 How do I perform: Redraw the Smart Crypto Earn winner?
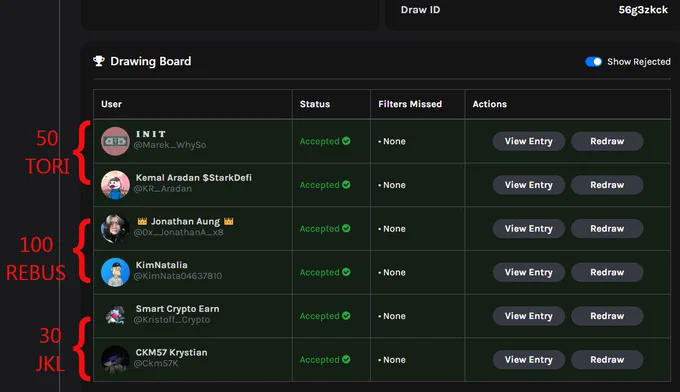607,316
